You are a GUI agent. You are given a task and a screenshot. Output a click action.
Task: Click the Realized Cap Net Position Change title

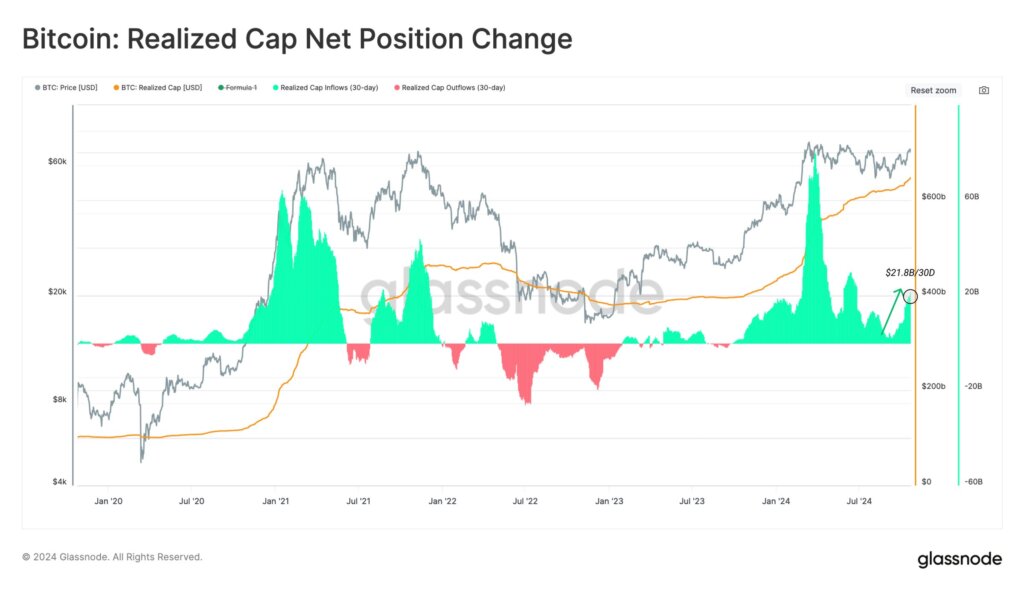click(297, 39)
